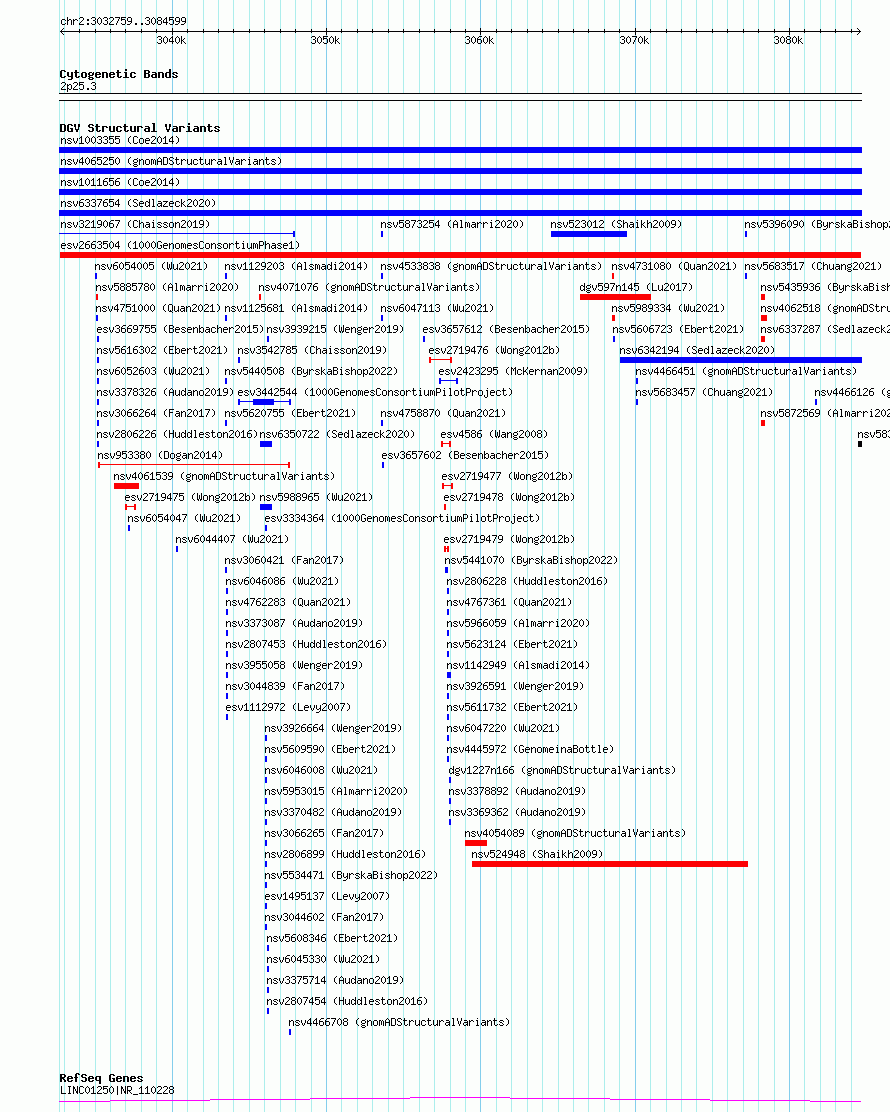Click nsv5683457 (Chuang2021) label
The height and width of the screenshot is (1112, 890).
click(704, 393)
